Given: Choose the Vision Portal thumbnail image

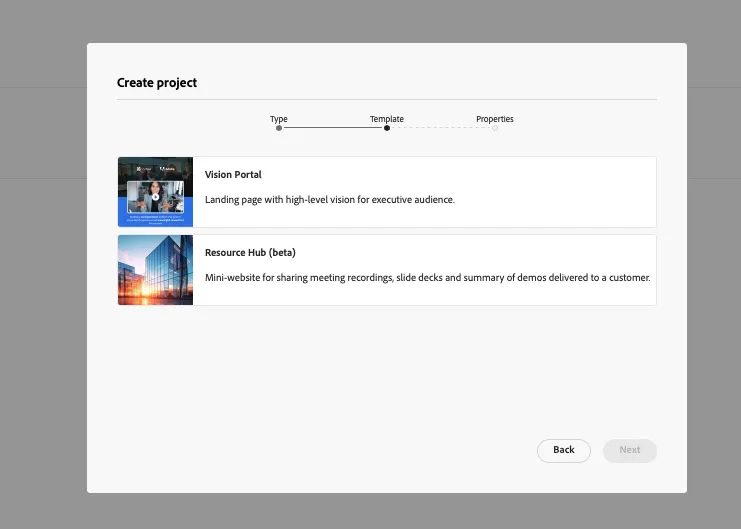Looking at the screenshot, I should pyautogui.click(x=155, y=192).
